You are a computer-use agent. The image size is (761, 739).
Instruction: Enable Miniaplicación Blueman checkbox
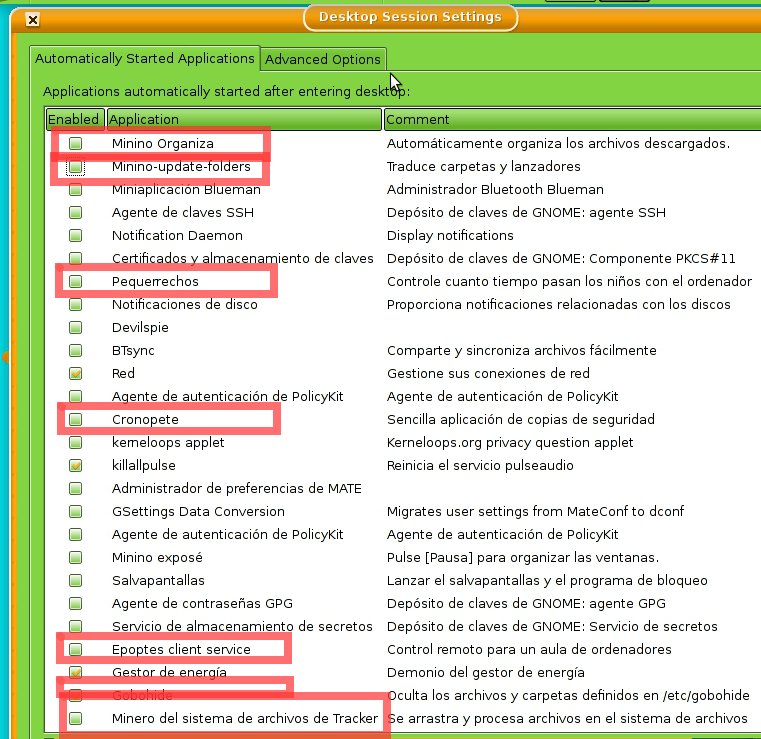point(75,189)
